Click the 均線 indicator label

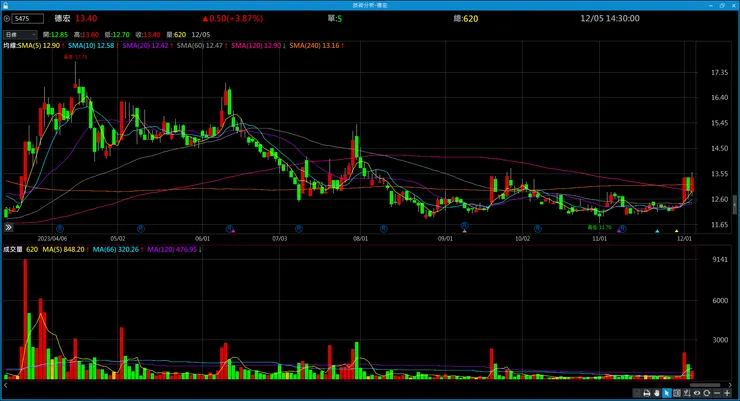[10, 45]
